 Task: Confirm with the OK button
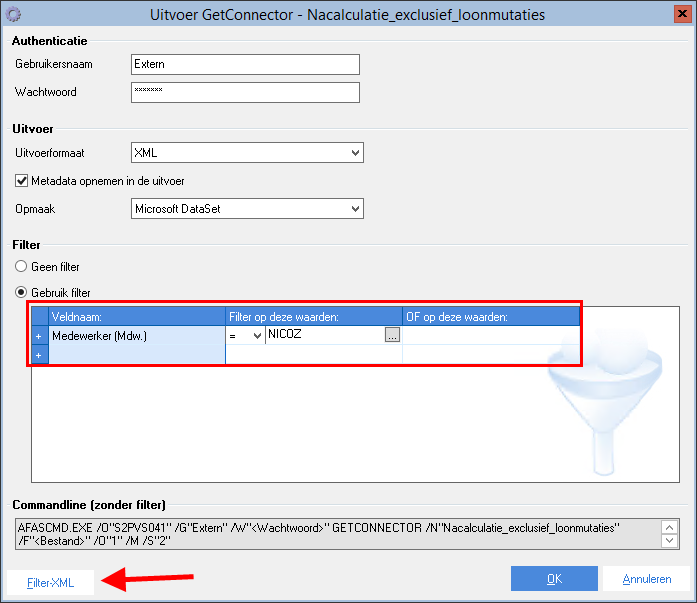click(554, 579)
